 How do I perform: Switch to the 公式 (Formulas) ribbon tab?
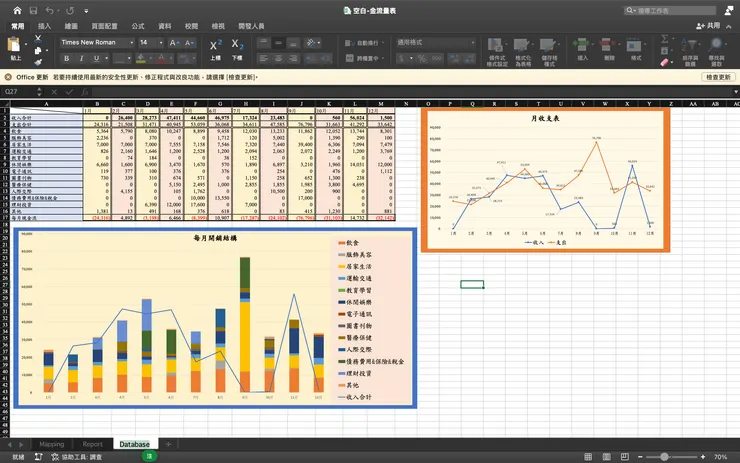(138, 26)
